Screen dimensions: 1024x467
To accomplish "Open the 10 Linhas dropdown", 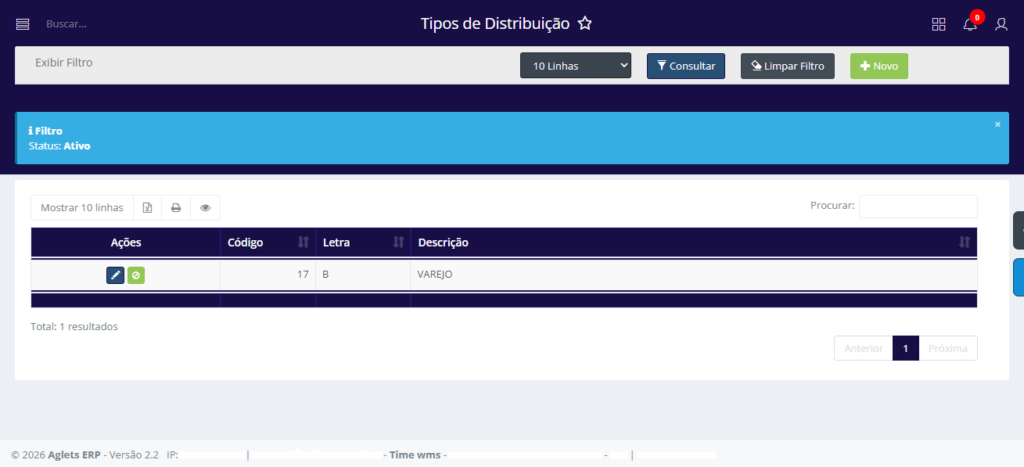I will 575,66.
